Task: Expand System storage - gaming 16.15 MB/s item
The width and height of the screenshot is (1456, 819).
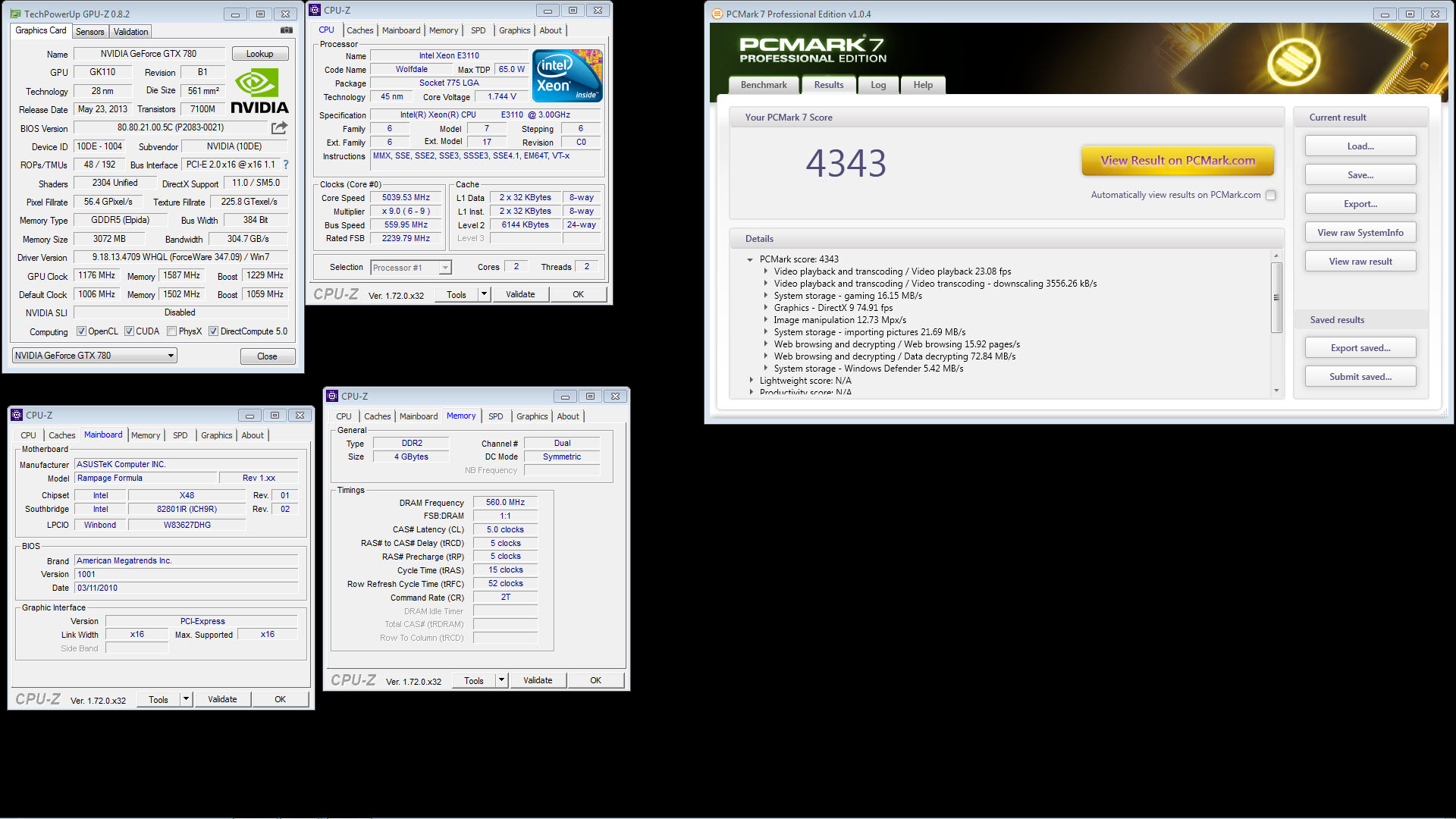Action: point(765,296)
